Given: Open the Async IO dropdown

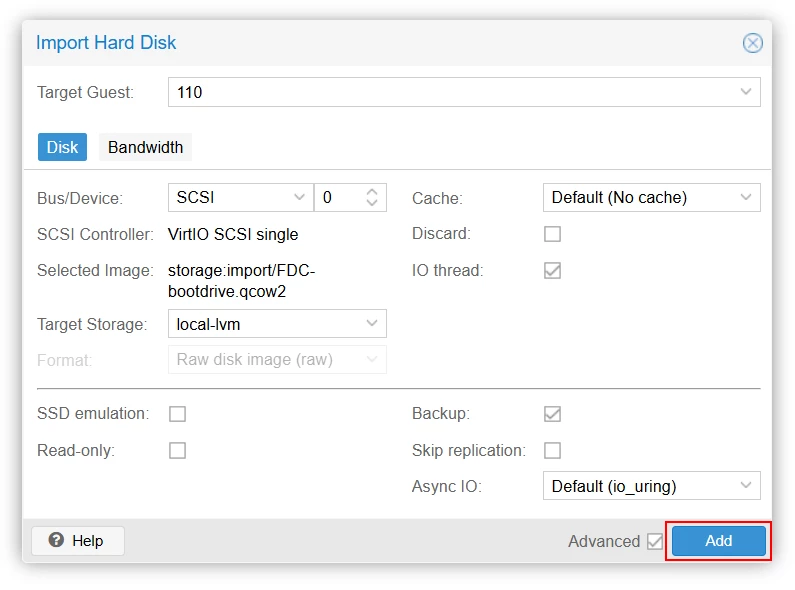Looking at the screenshot, I should point(652,486).
